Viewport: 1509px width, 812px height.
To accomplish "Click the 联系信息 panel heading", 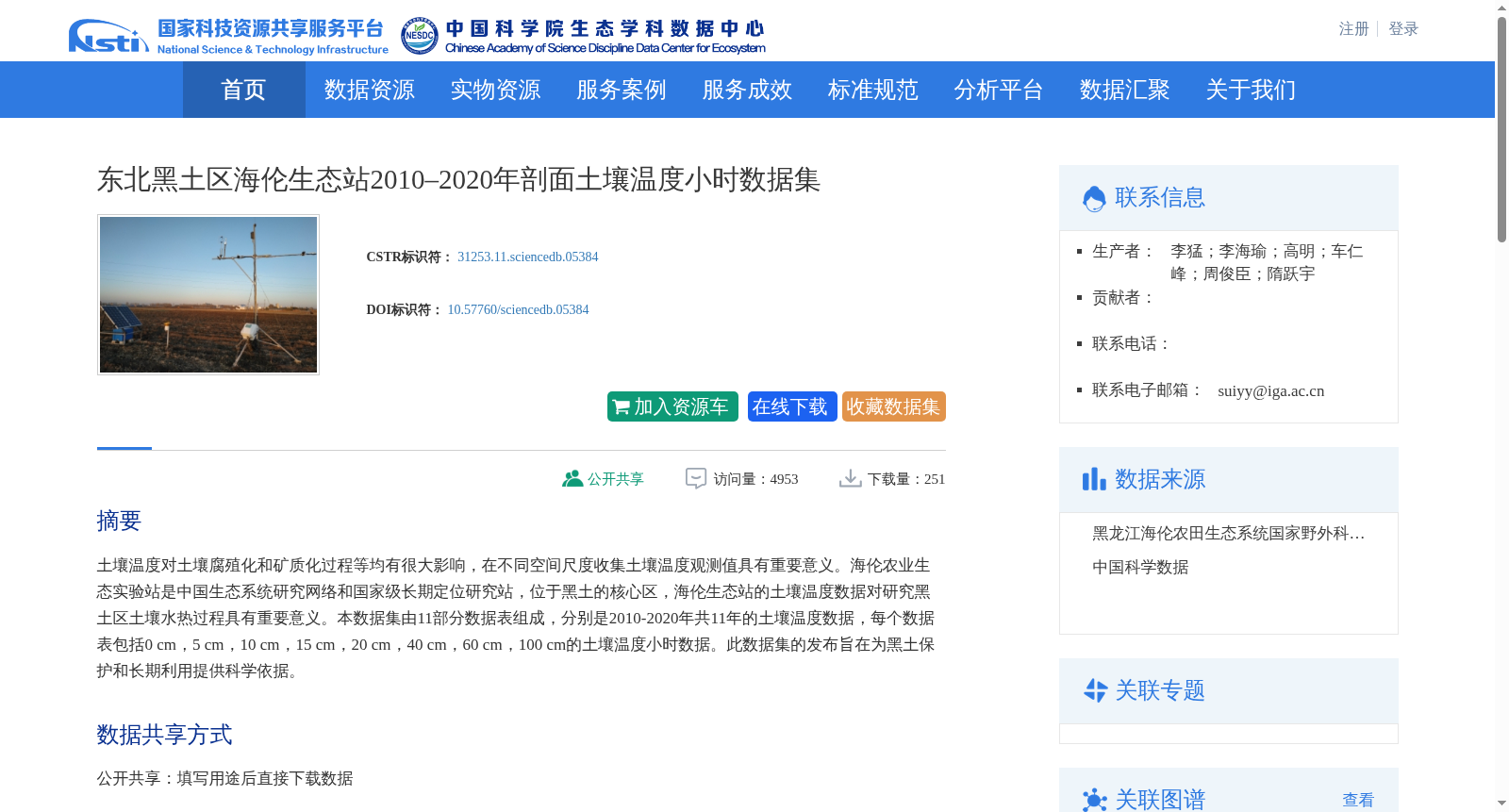I will 1160,198.
